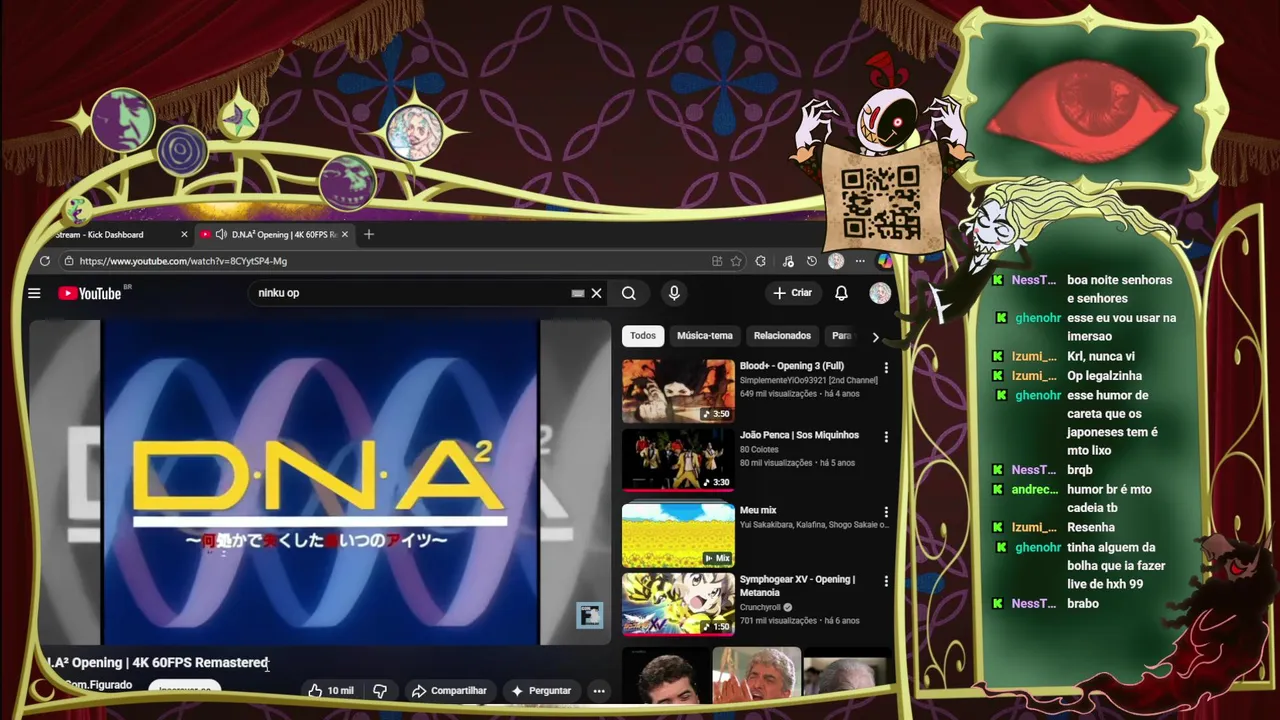Bookmark page with star icon
The width and height of the screenshot is (1280, 720).
pos(736,261)
